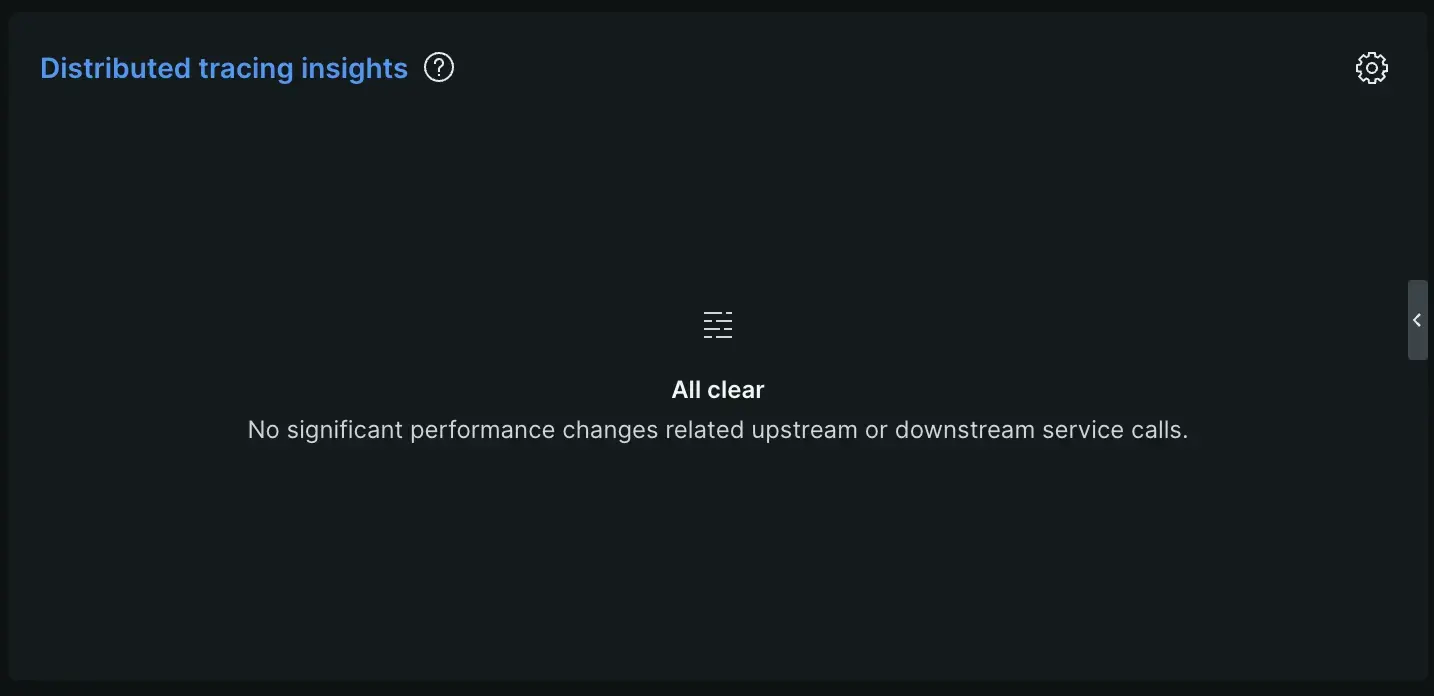Click the performance changes description message
Screen dimensions: 1434x696
[717, 428]
